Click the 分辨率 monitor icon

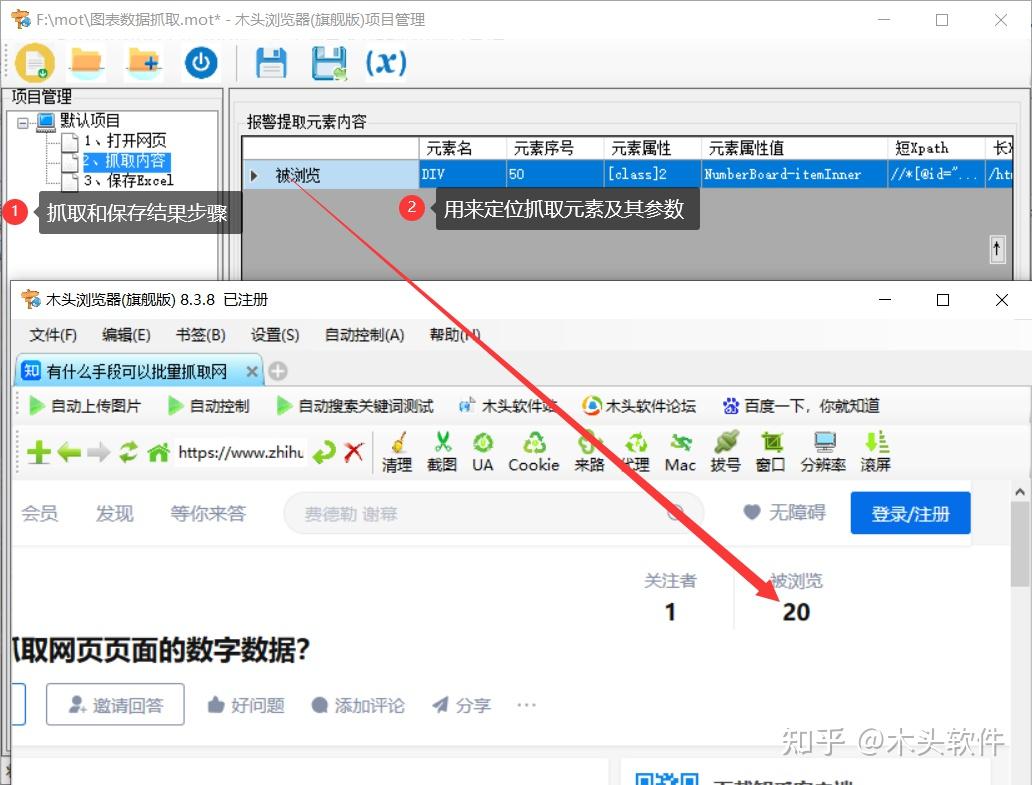pos(823,452)
